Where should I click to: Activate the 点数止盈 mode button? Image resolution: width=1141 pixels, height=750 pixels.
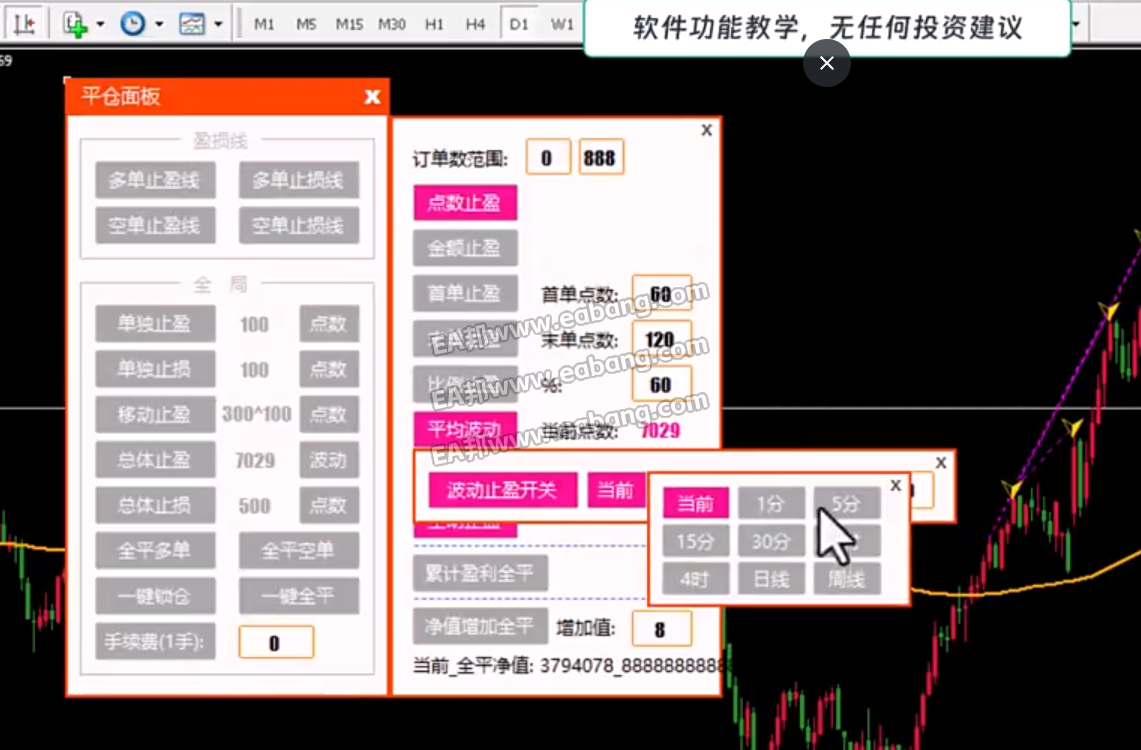click(464, 202)
